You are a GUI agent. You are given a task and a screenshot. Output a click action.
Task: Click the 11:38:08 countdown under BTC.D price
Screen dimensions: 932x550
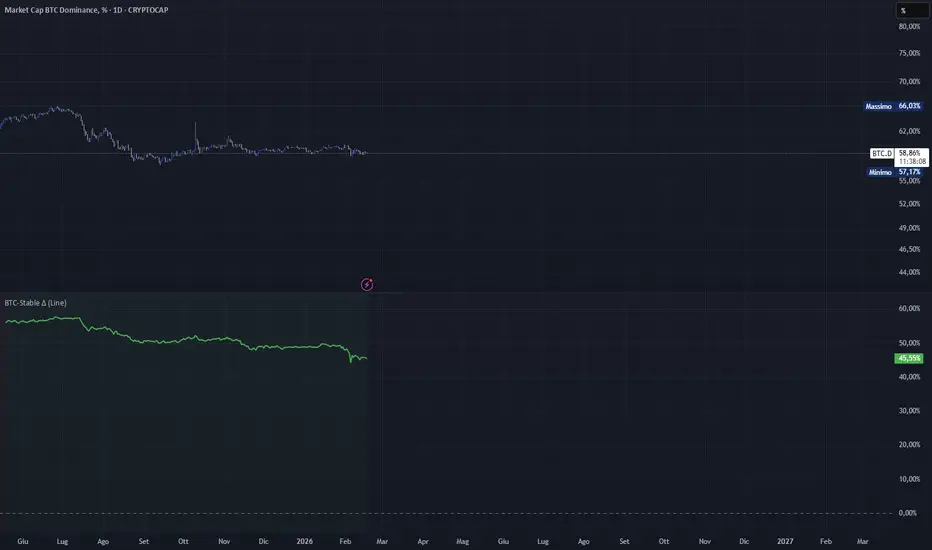tap(912, 162)
